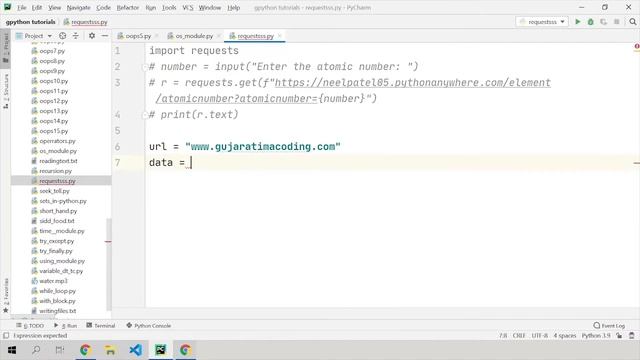Open File Explorer from the taskbar
The width and height of the screenshot is (640, 360).
coord(110,350)
